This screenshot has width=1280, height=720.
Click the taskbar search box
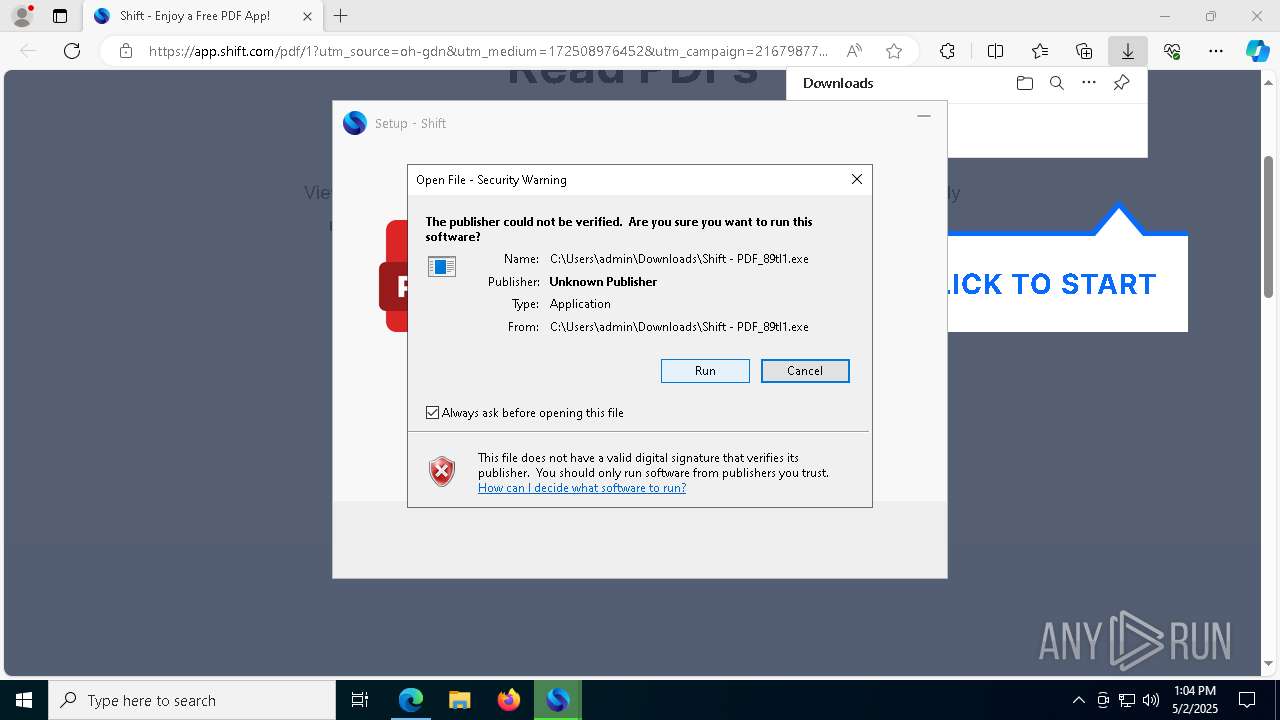192,700
